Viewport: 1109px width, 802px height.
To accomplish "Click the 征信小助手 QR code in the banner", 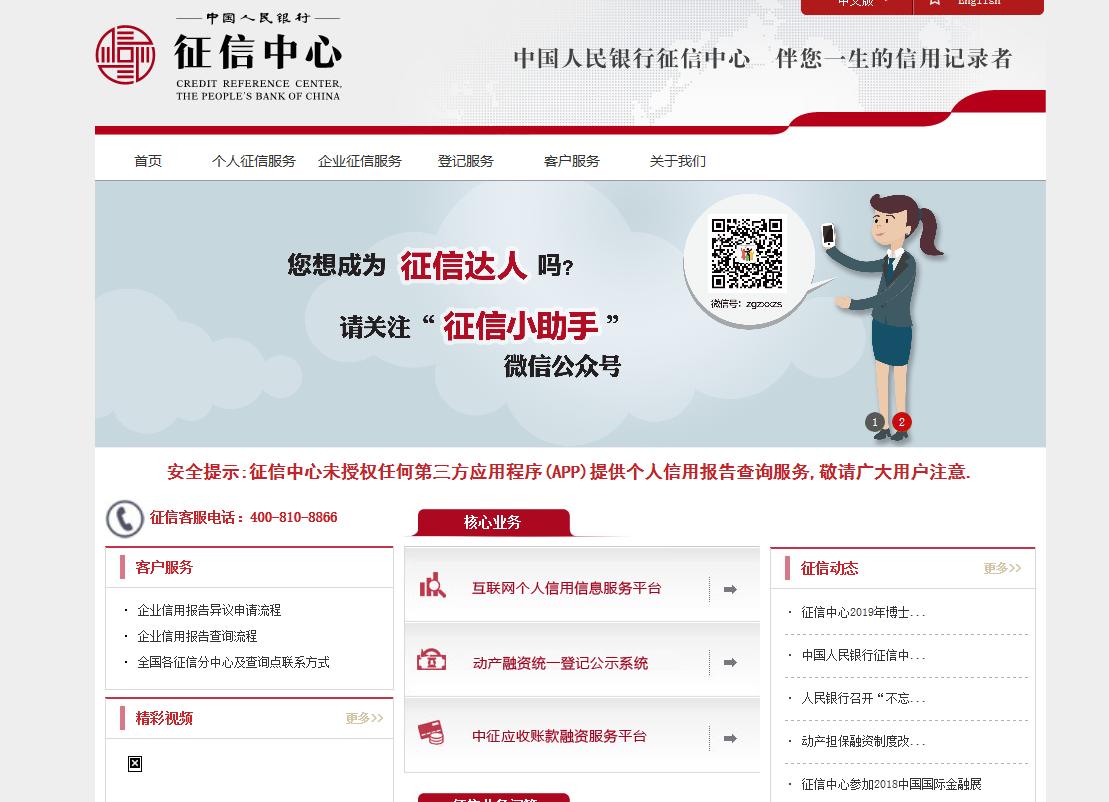I will [747, 255].
